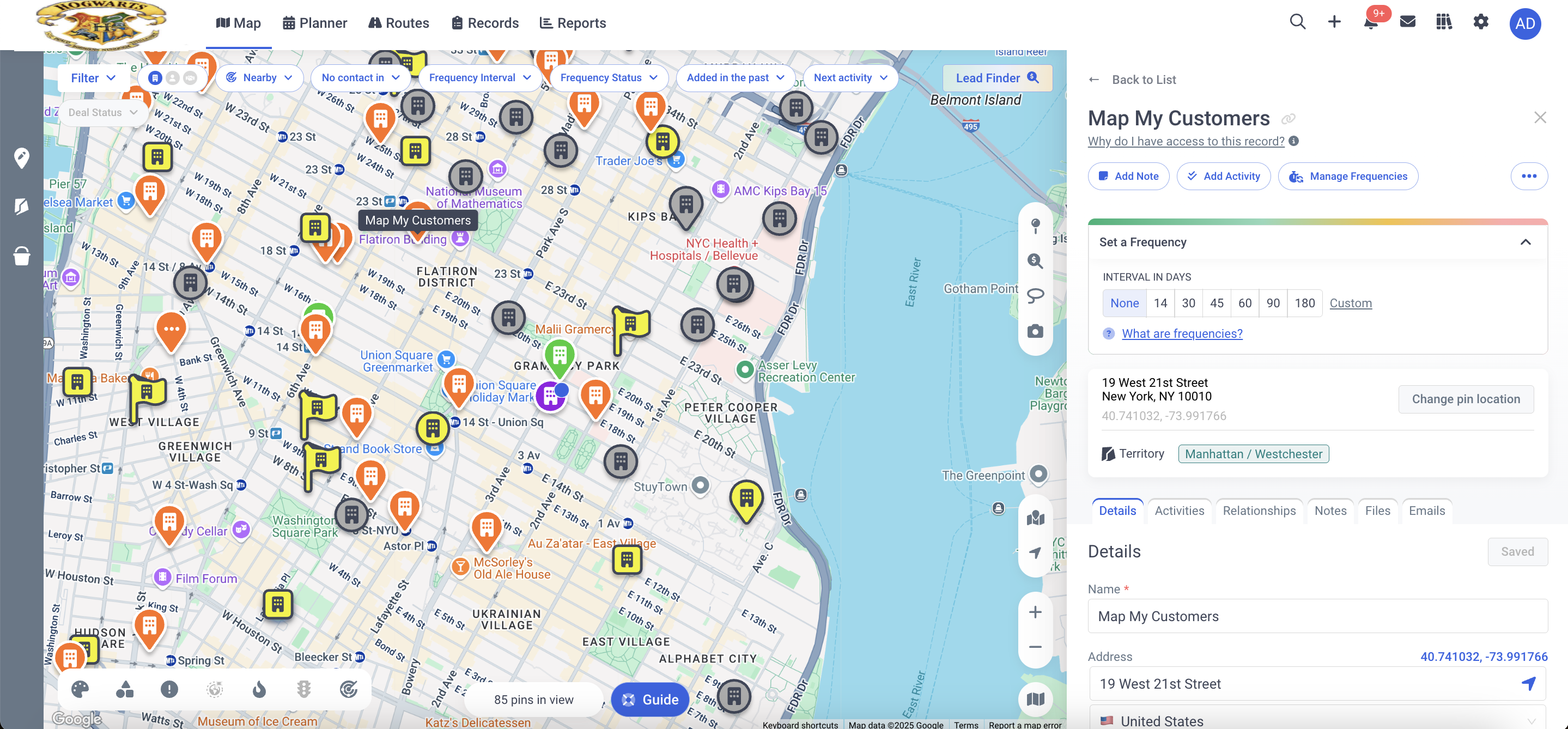Click the copy link icon beside record title
This screenshot has height=729, width=1568.
click(1288, 119)
